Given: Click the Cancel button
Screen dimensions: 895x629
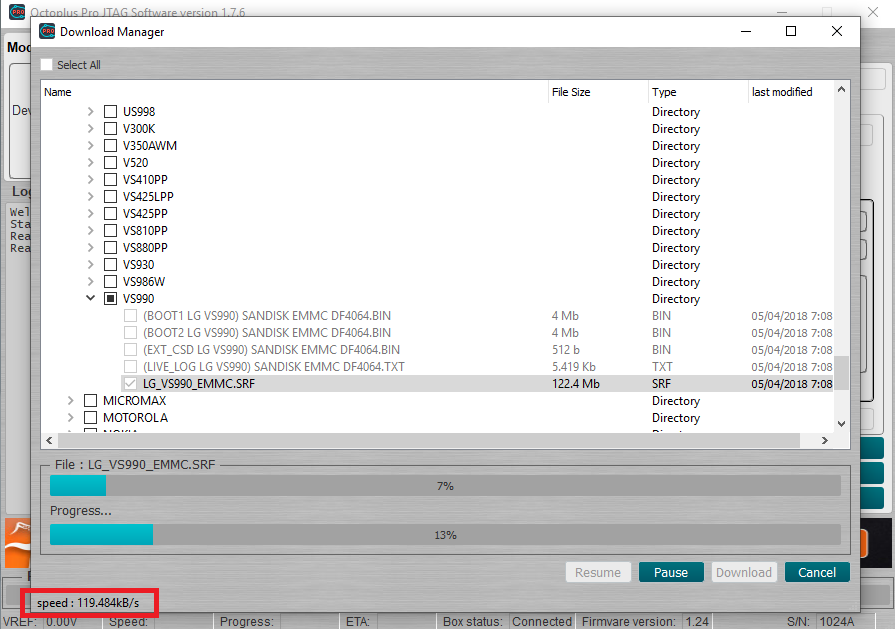Looking at the screenshot, I should pyautogui.click(x=817, y=572).
